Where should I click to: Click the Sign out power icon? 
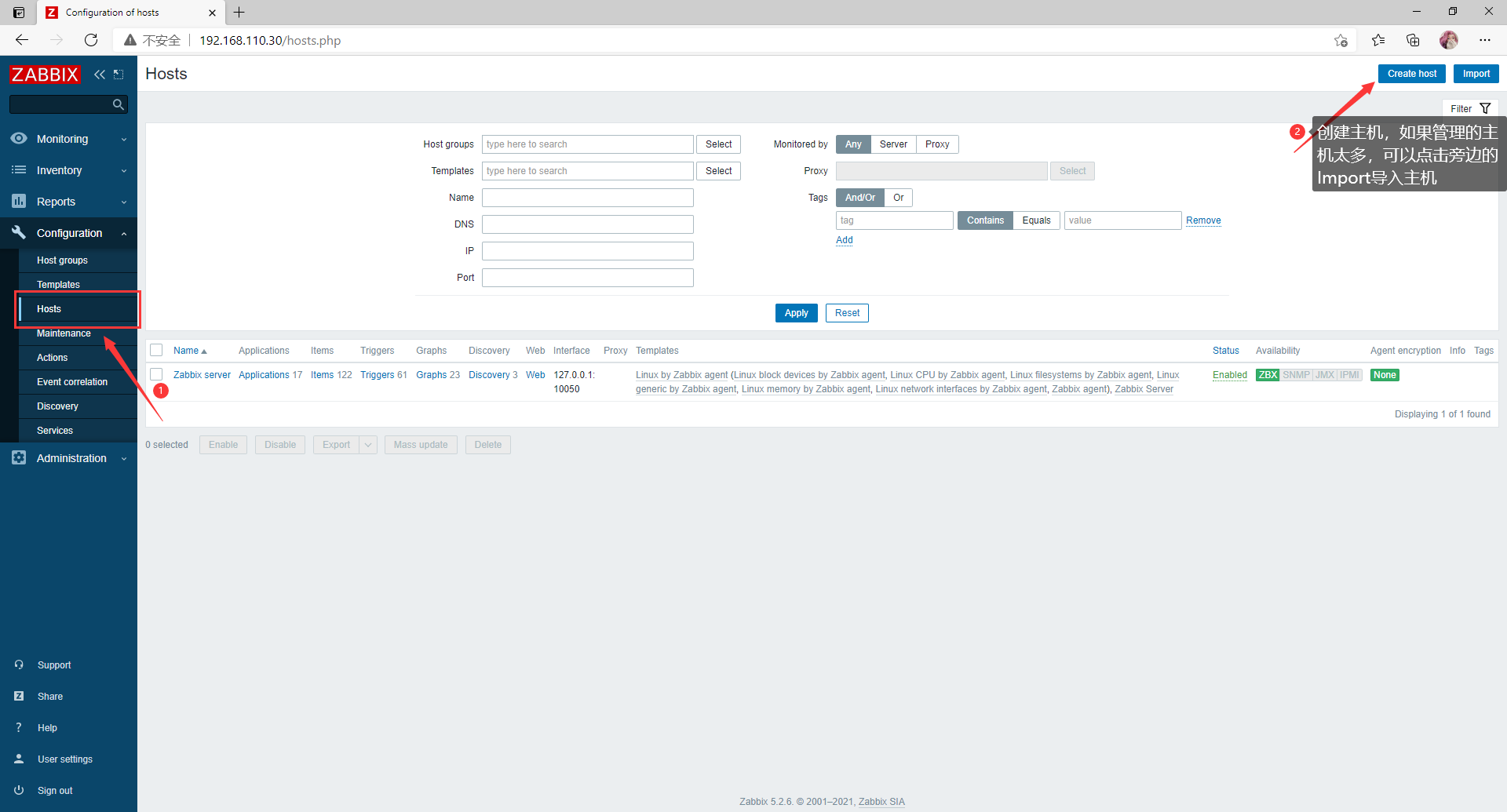pyautogui.click(x=19, y=790)
